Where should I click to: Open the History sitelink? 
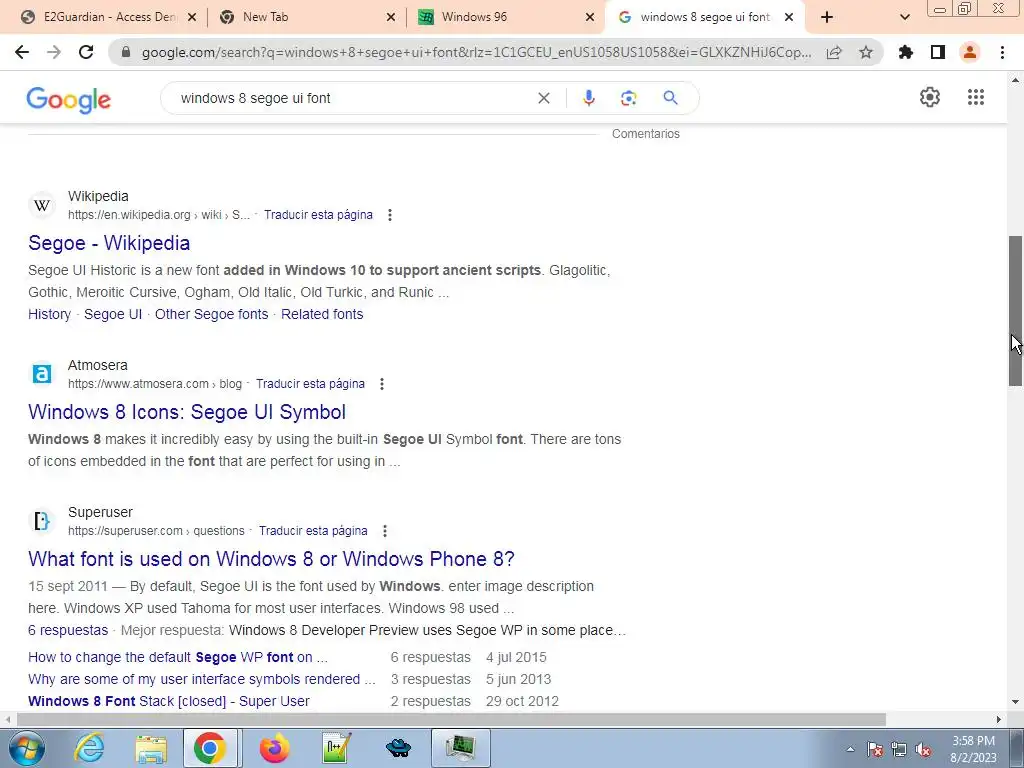pyautogui.click(x=50, y=314)
